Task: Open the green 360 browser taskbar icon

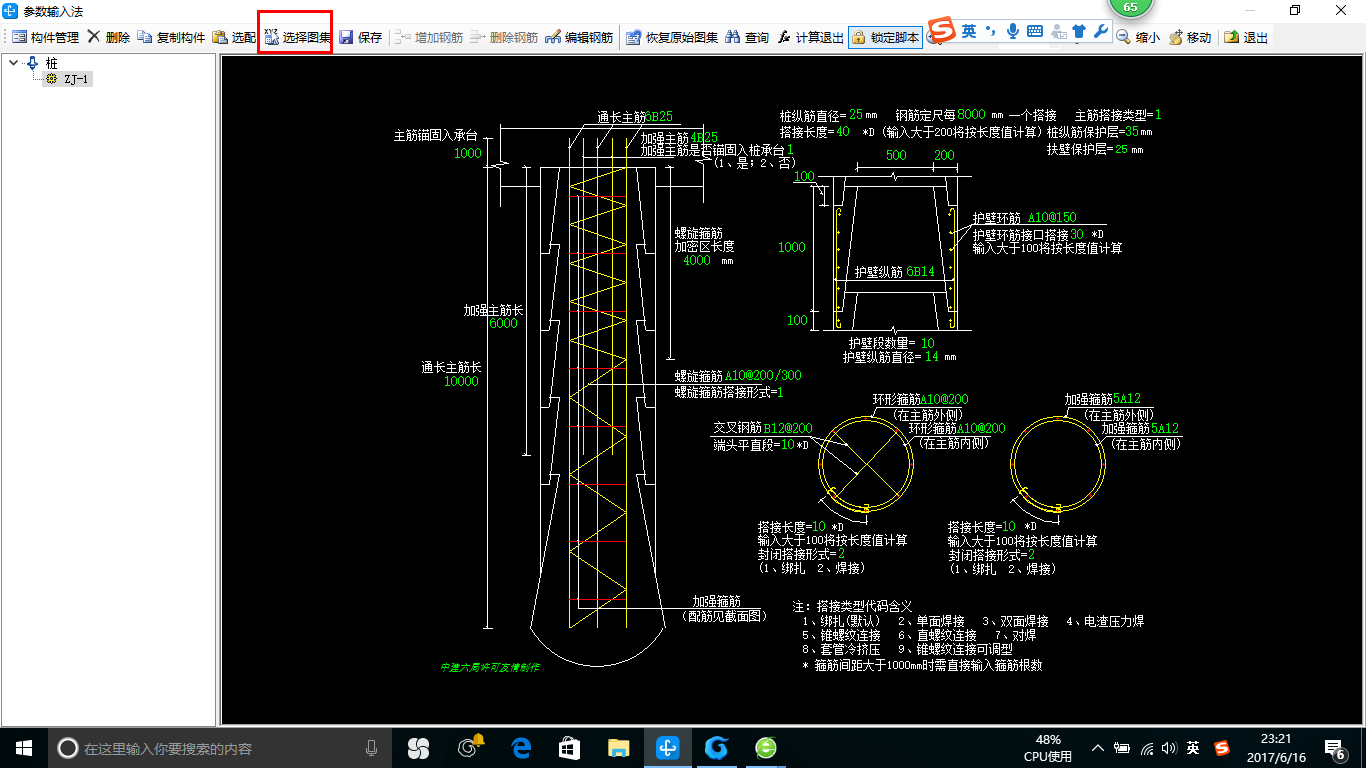Action: [765, 747]
